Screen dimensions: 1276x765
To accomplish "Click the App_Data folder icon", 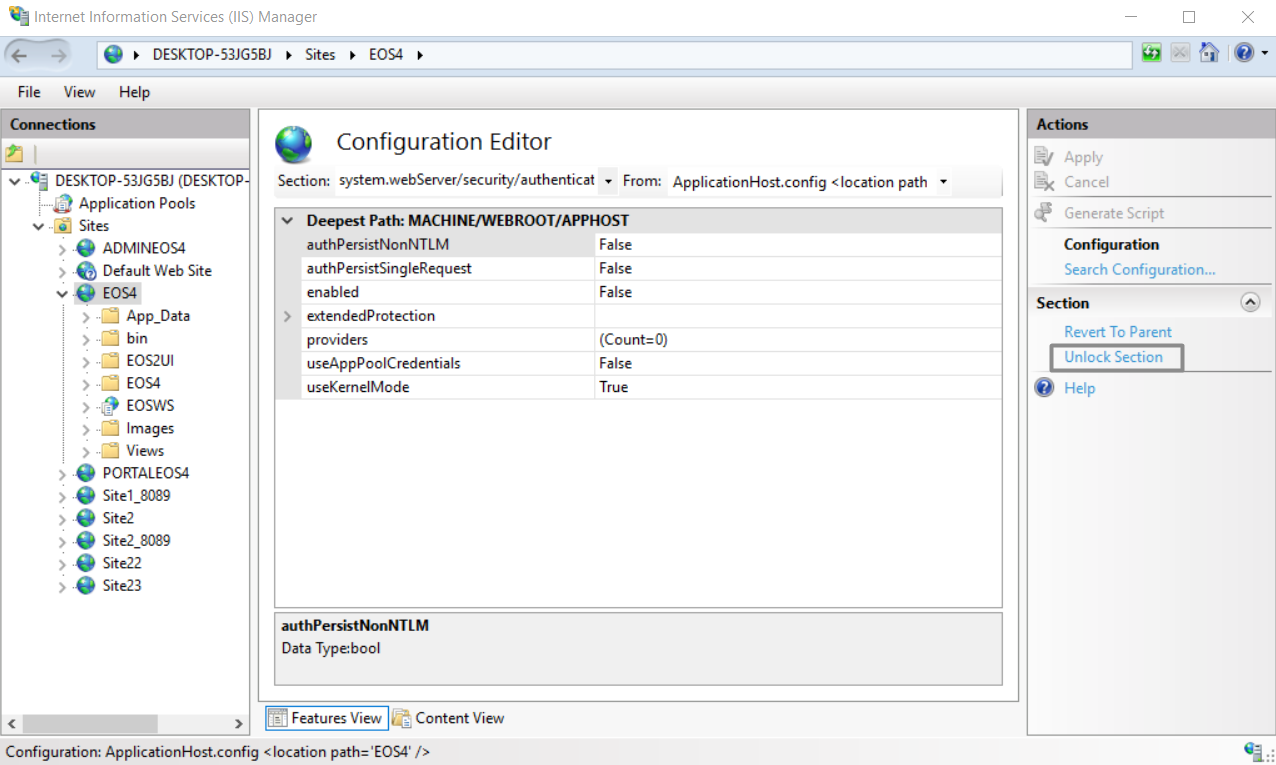I will pos(110,316).
